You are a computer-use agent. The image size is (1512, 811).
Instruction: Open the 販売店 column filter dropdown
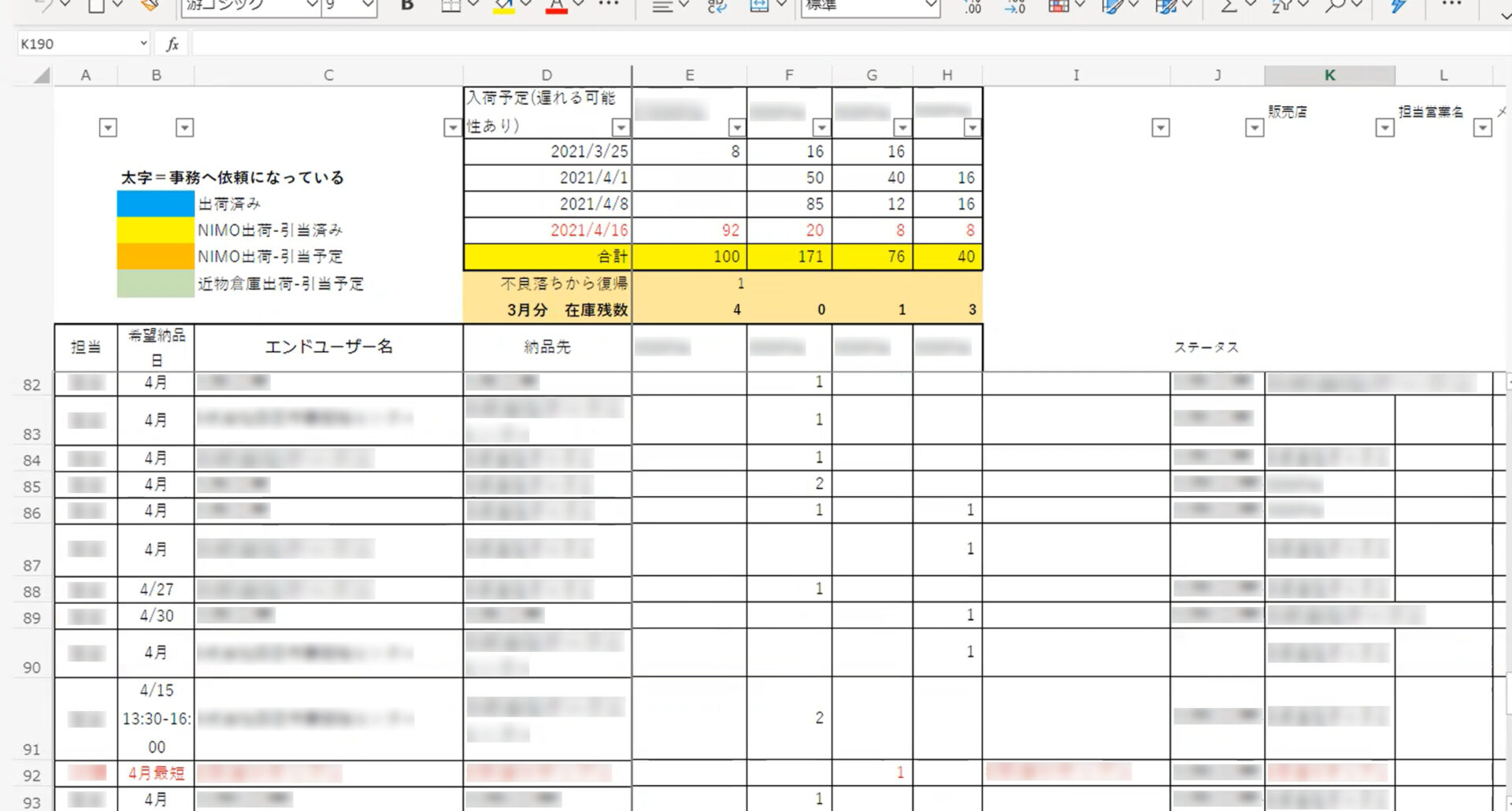click(x=1384, y=128)
